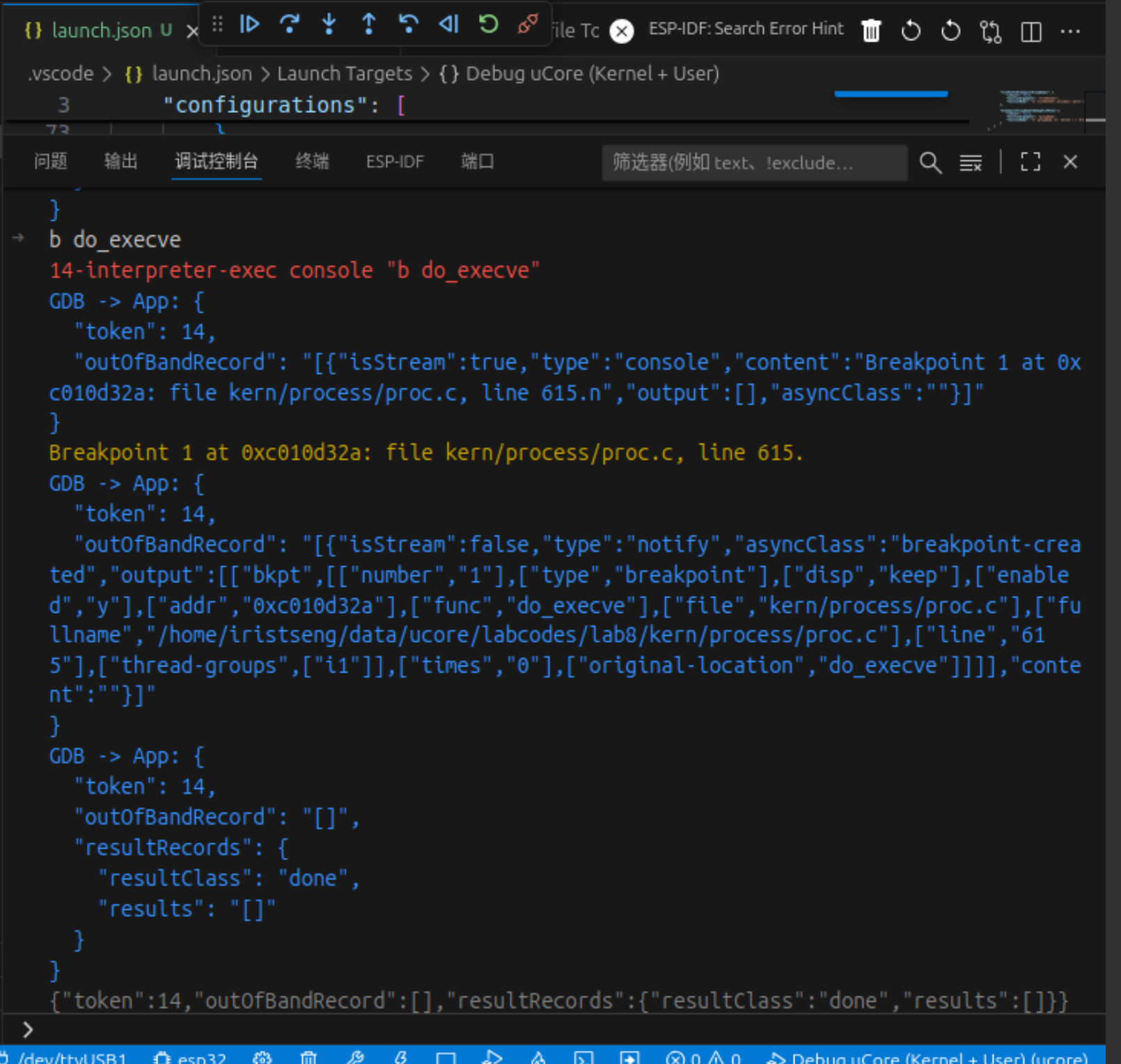Click the debug play icon in status bar
The height and width of the screenshot is (1064, 1121).
[492, 1057]
